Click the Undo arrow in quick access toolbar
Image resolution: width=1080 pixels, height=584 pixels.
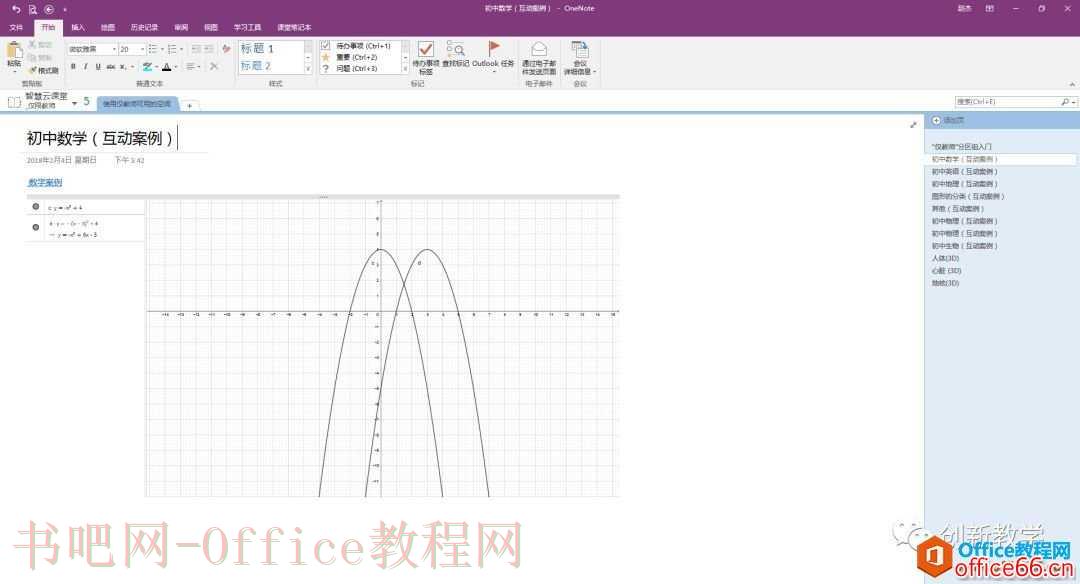tap(16, 9)
